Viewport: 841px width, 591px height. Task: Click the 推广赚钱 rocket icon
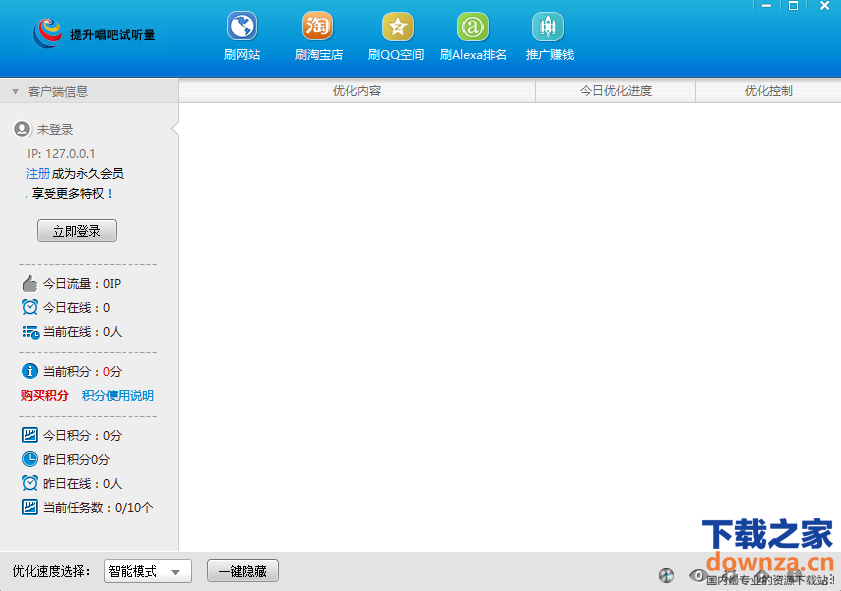pos(548,27)
